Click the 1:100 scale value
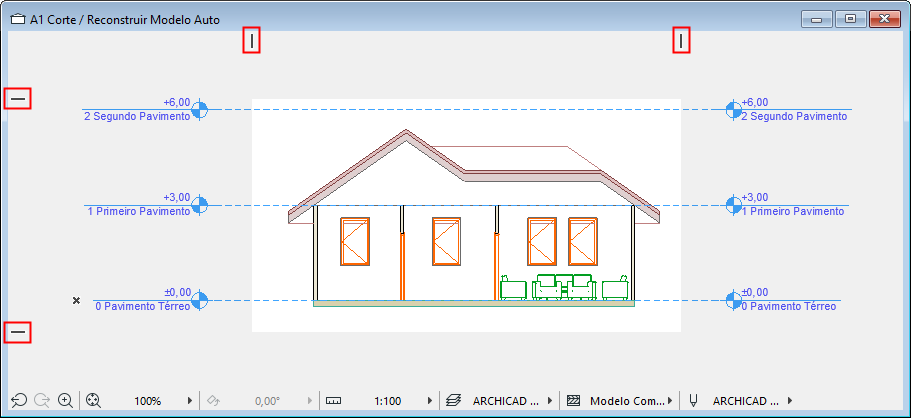 [x=388, y=401]
